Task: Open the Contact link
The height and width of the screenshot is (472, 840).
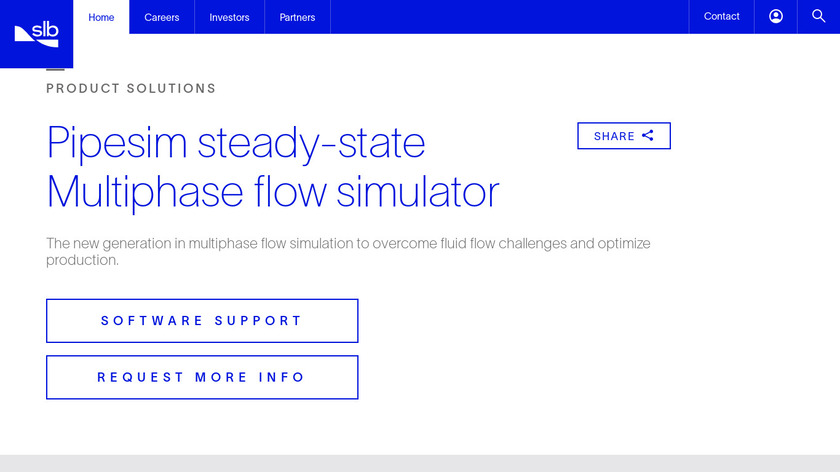Action: pyautogui.click(x=722, y=17)
